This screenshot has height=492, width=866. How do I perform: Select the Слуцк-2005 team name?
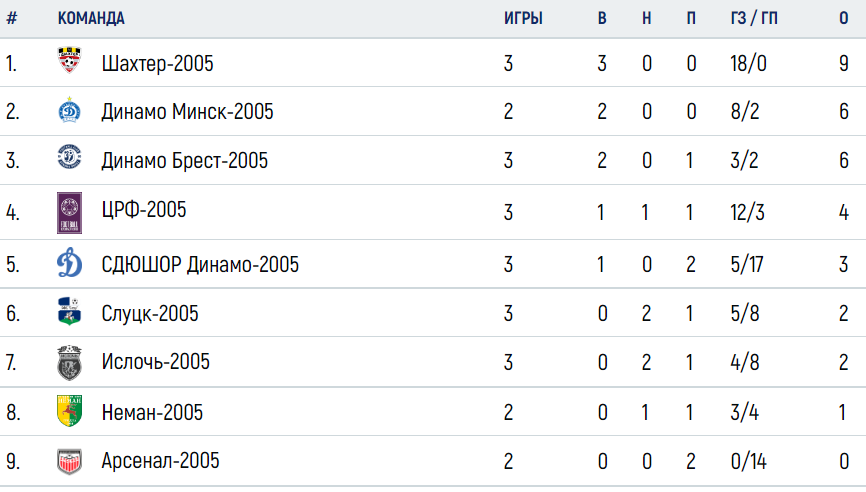click(150, 314)
